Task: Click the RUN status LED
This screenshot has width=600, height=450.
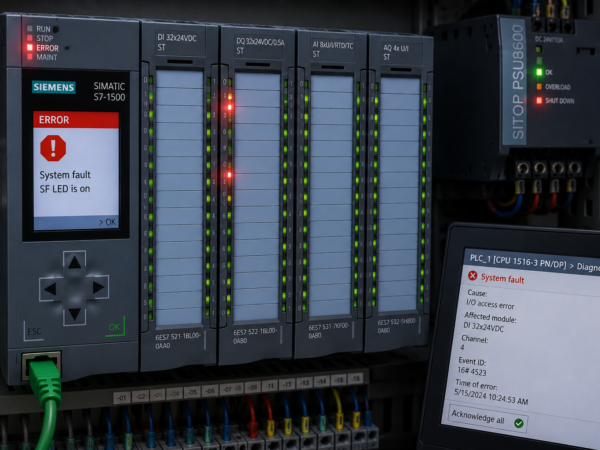Action: [x=30, y=29]
